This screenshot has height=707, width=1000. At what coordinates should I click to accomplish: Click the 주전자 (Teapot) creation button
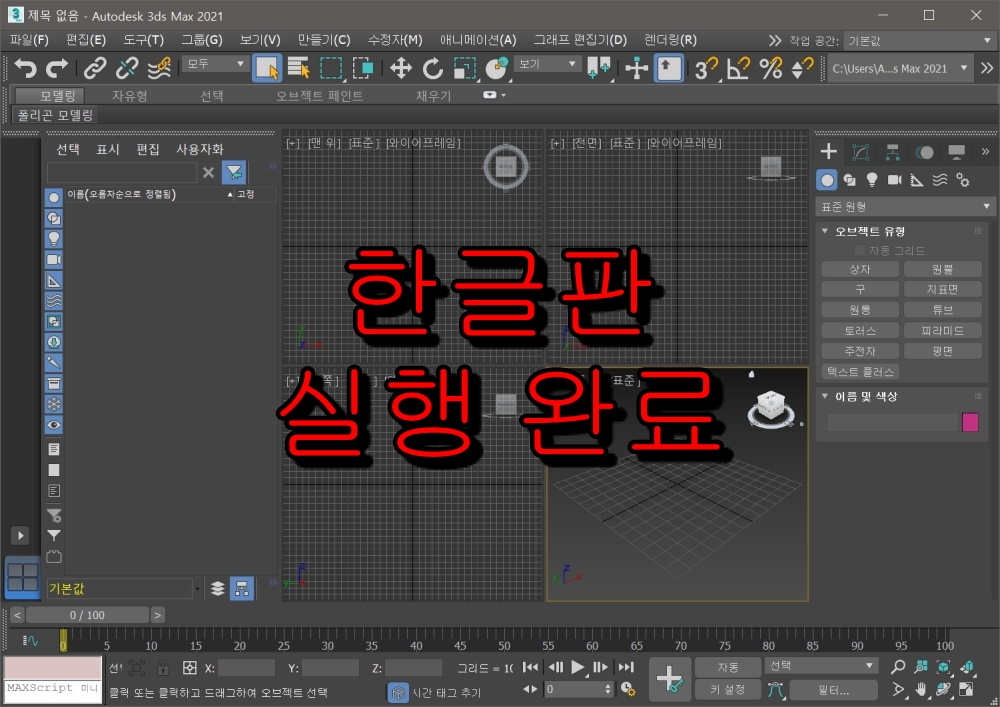[859, 350]
